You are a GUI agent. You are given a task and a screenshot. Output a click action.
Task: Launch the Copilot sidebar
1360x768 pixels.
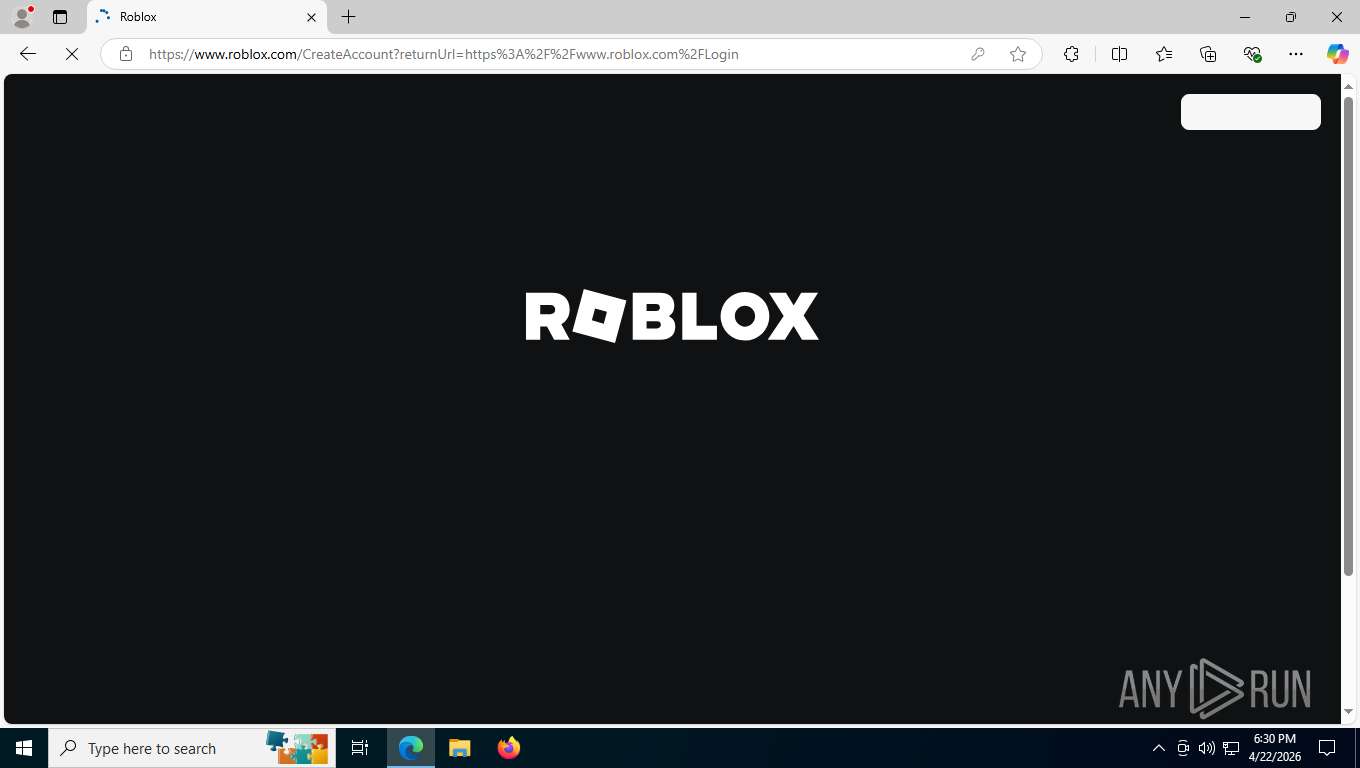pos(1338,54)
